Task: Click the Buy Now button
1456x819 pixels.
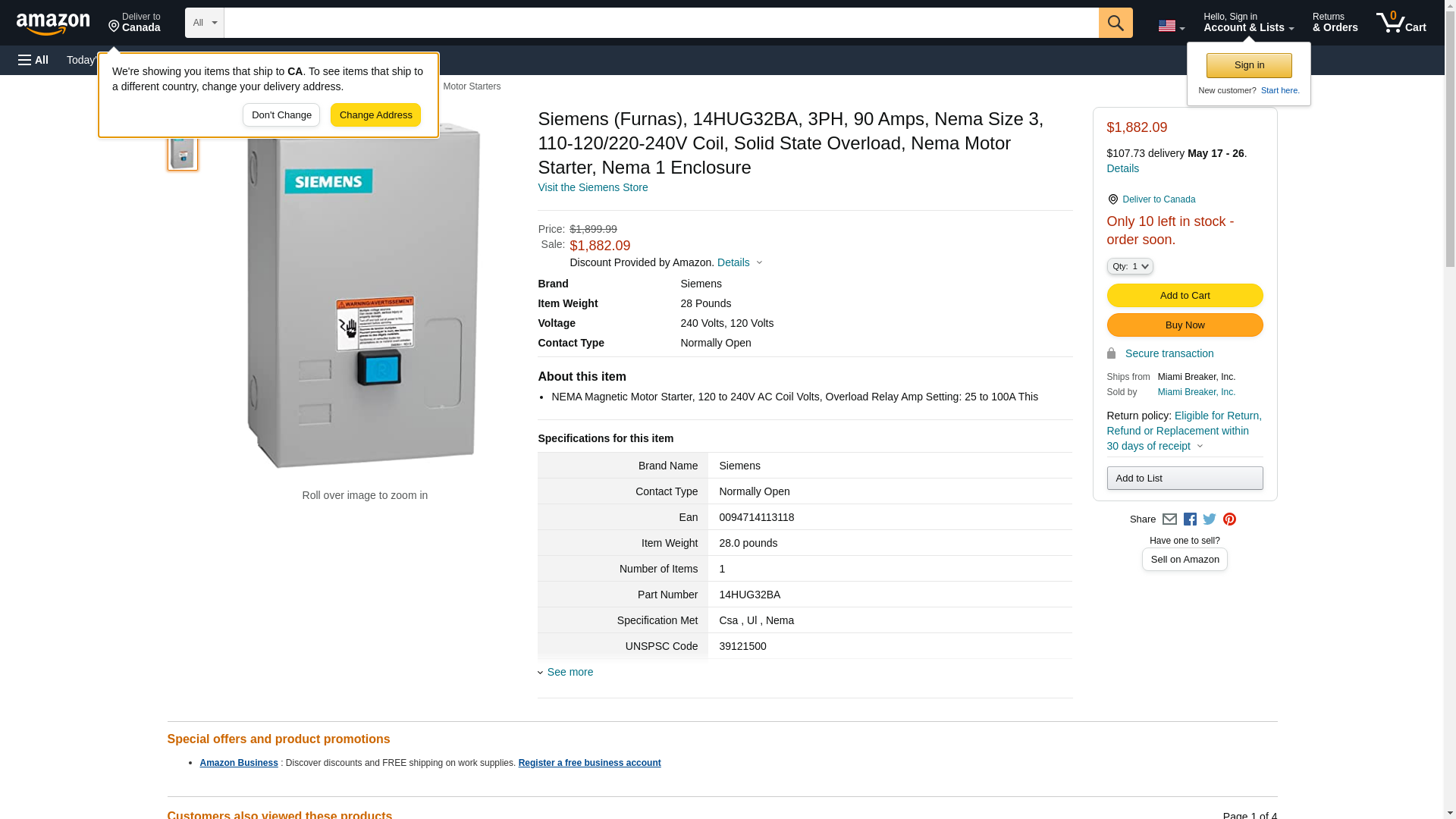Action: tap(1185, 325)
